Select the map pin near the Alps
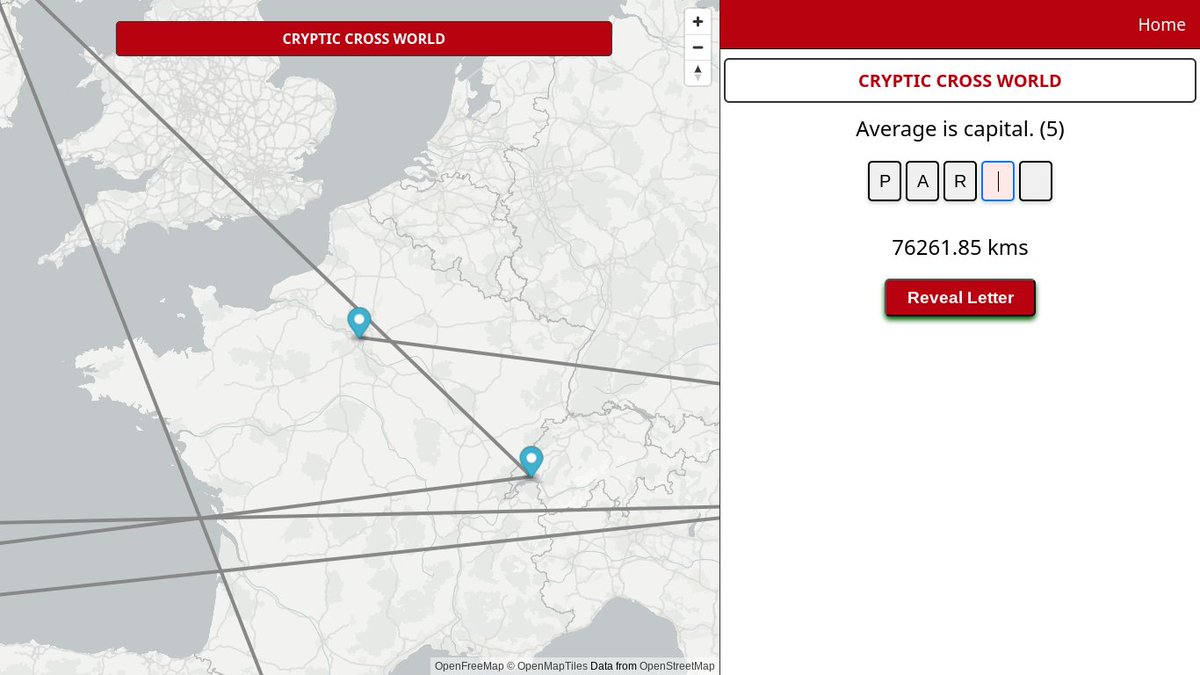Image resolution: width=1200 pixels, height=675 pixels. point(531,461)
